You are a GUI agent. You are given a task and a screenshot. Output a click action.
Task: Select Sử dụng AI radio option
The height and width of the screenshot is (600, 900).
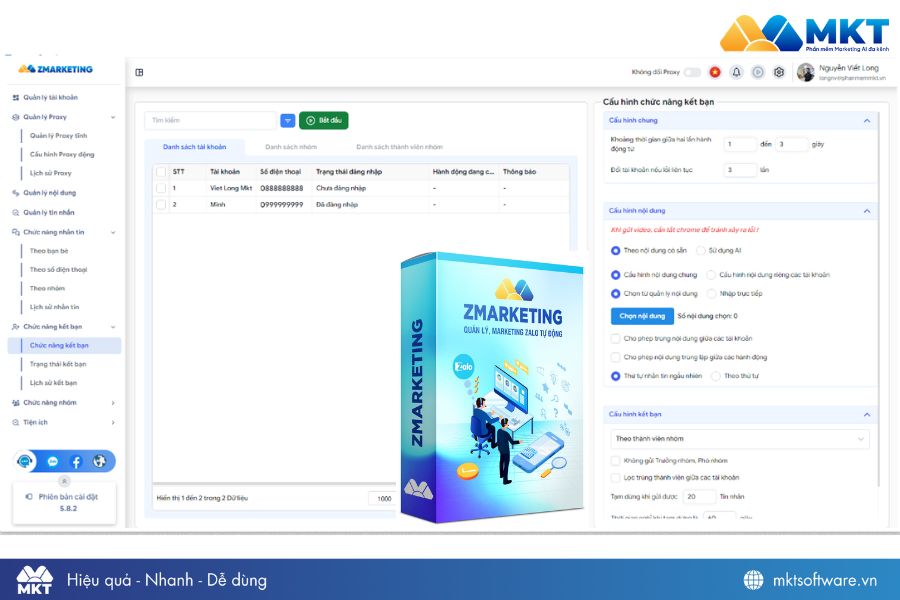click(x=700, y=250)
